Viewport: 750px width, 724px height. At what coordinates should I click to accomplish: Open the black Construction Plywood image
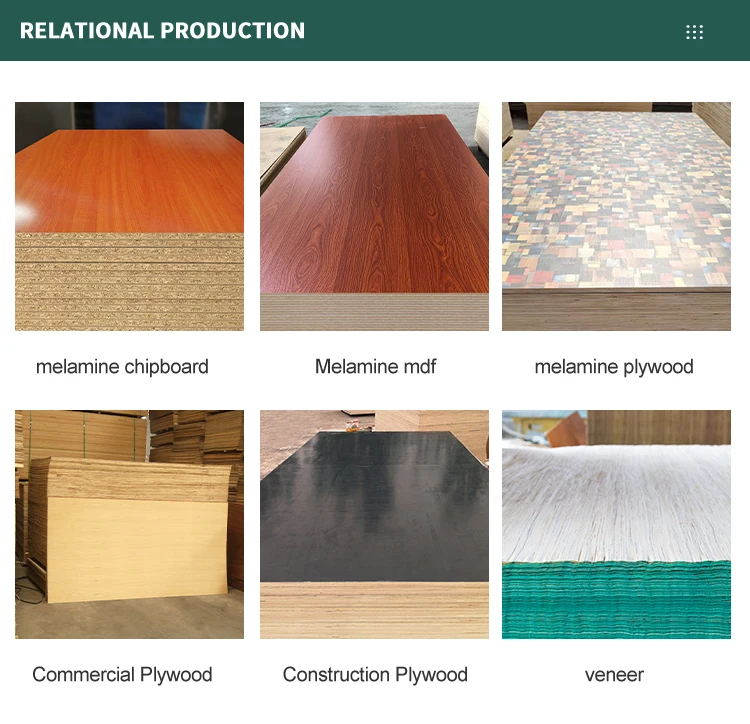pos(374,524)
